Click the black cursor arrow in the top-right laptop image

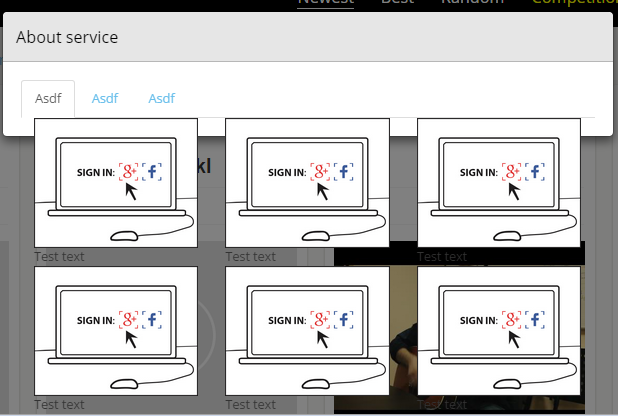(x=514, y=192)
